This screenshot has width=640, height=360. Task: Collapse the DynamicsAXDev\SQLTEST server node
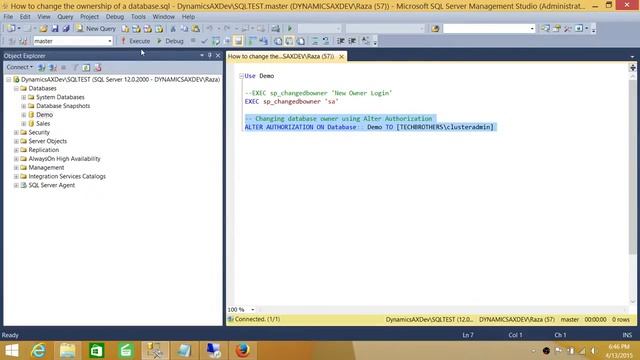tap(9, 80)
